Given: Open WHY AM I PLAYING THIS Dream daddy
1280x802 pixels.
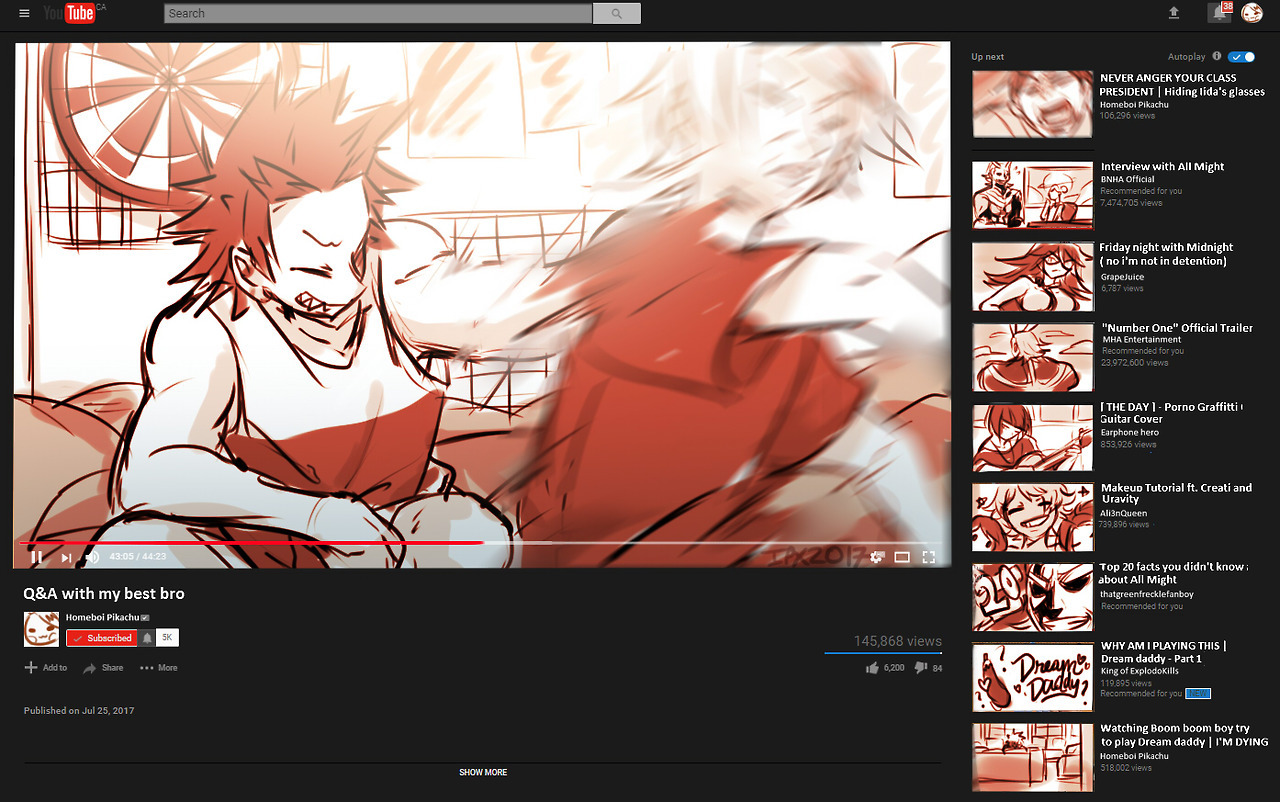Looking at the screenshot, I should click(x=1164, y=652).
